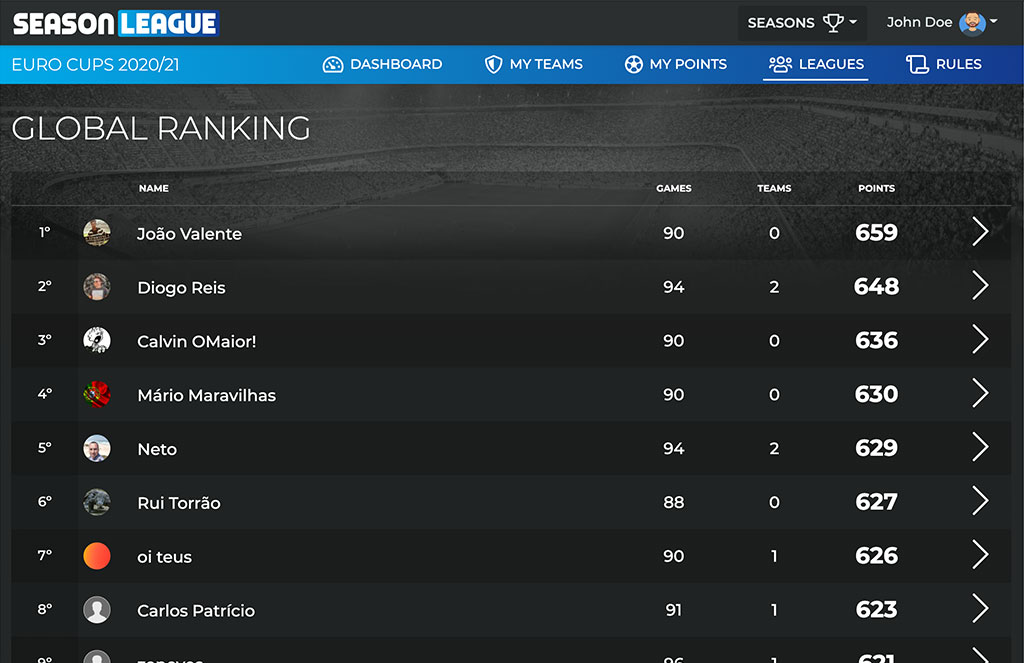Expand the John Doe user menu
Screen dimensions: 1024x663
point(941,22)
